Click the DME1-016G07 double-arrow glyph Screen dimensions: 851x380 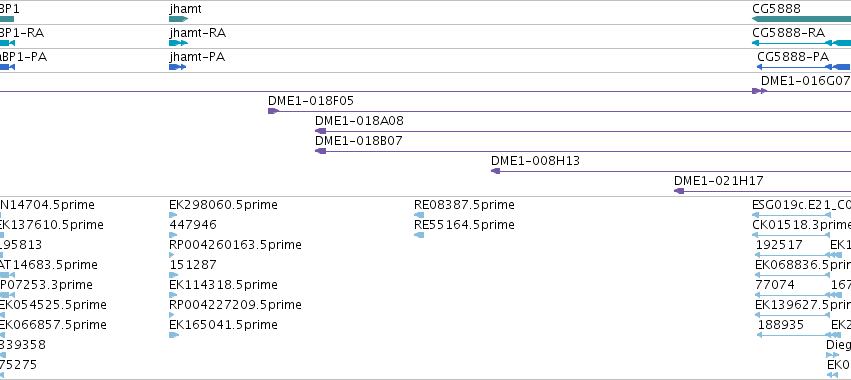(x=759, y=91)
